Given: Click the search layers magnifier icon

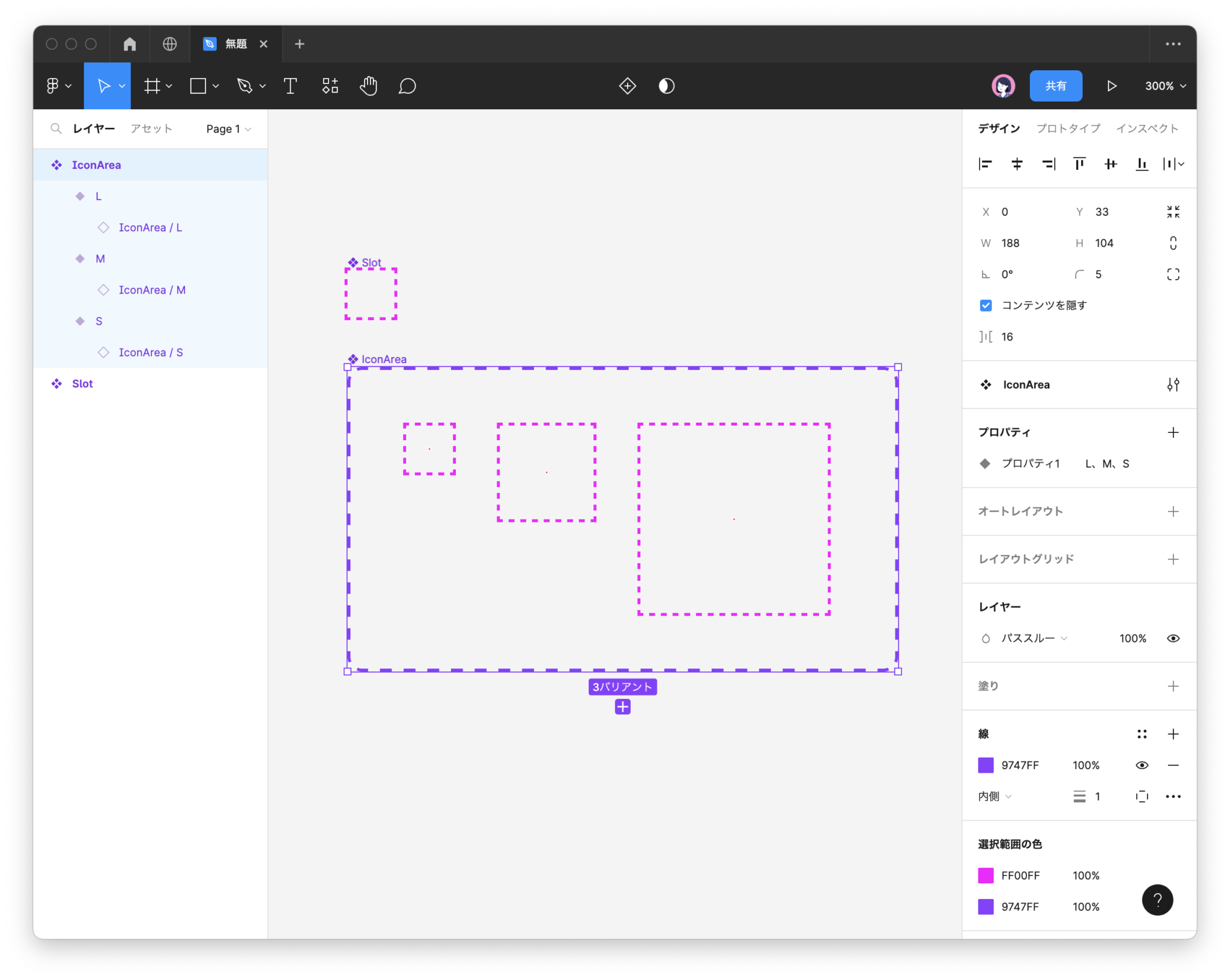Looking at the screenshot, I should [56, 129].
